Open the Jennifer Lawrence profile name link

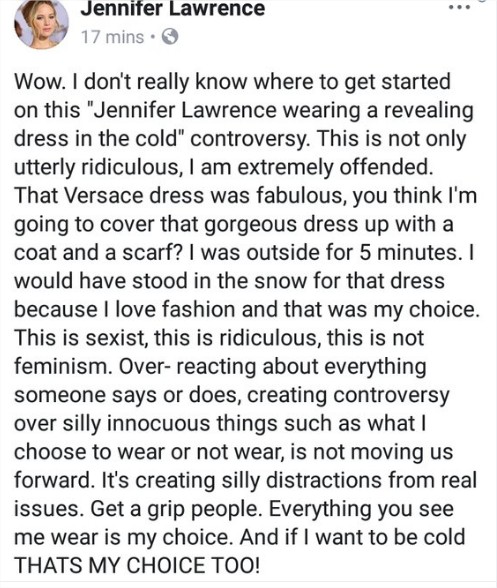pyautogui.click(x=173, y=8)
